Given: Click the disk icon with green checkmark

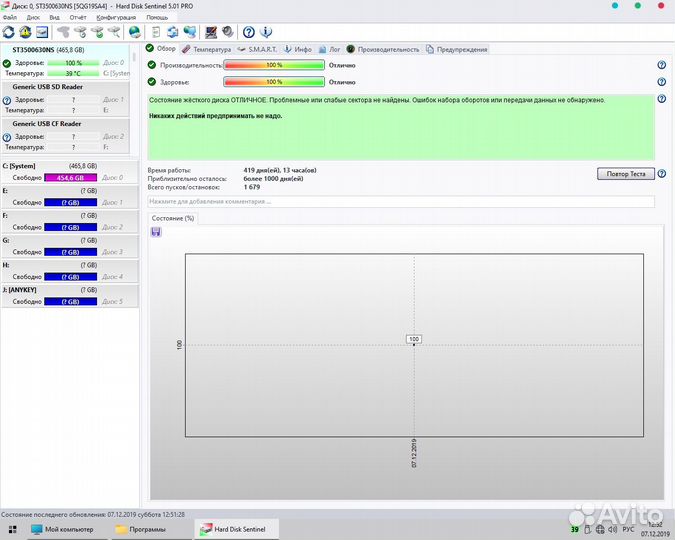Looking at the screenshot, I should 97,32.
